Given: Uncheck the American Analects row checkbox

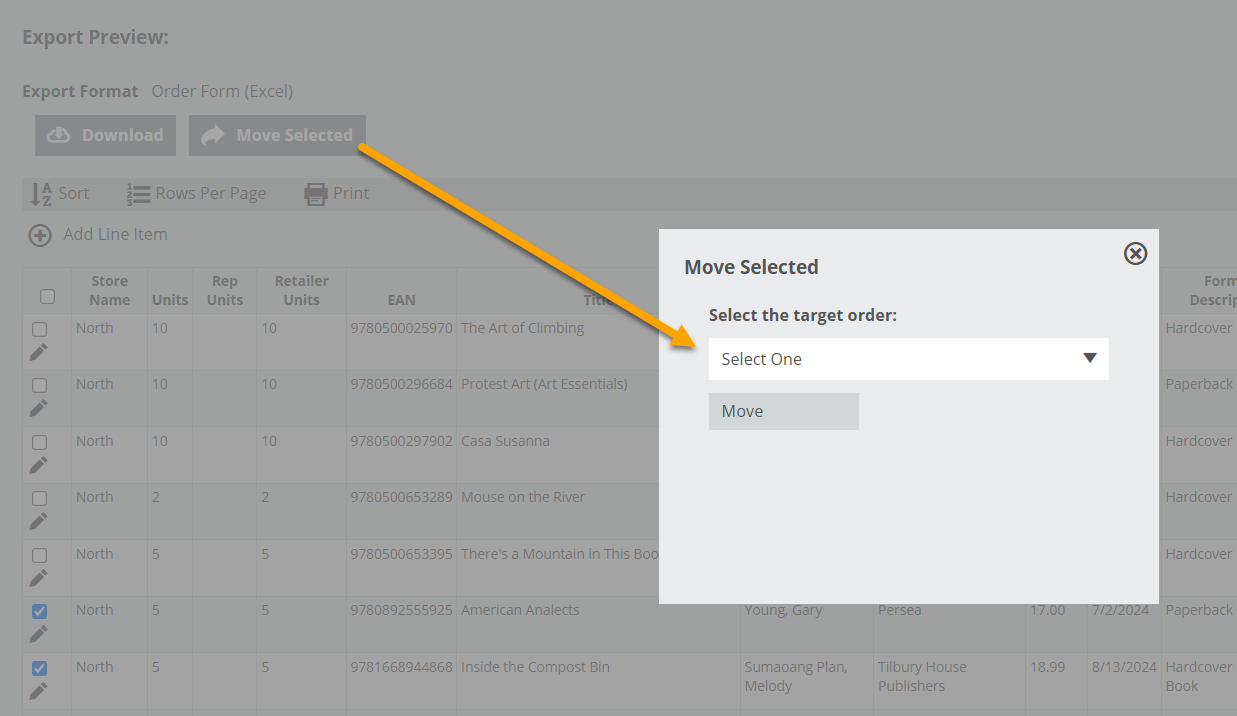Looking at the screenshot, I should tap(39, 611).
